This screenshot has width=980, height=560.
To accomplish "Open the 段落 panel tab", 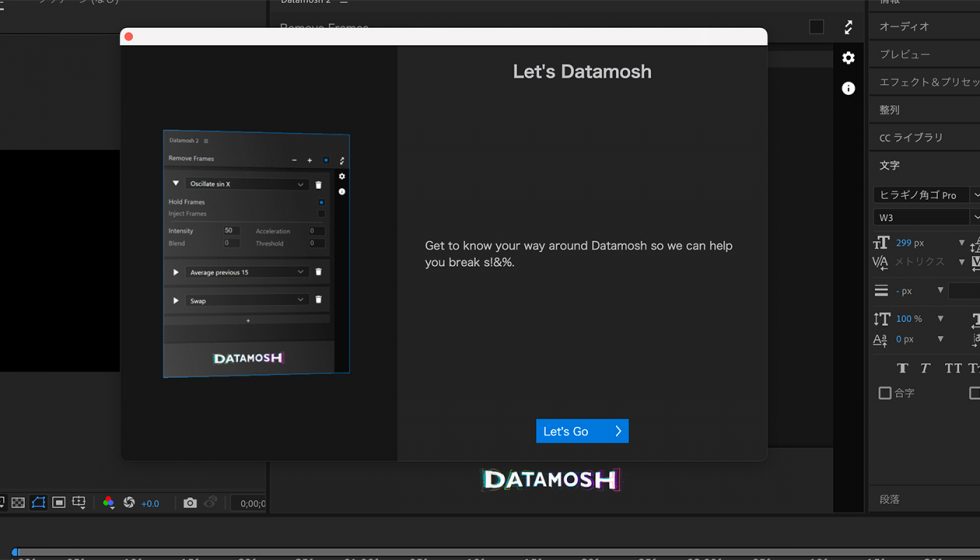I will click(x=889, y=499).
